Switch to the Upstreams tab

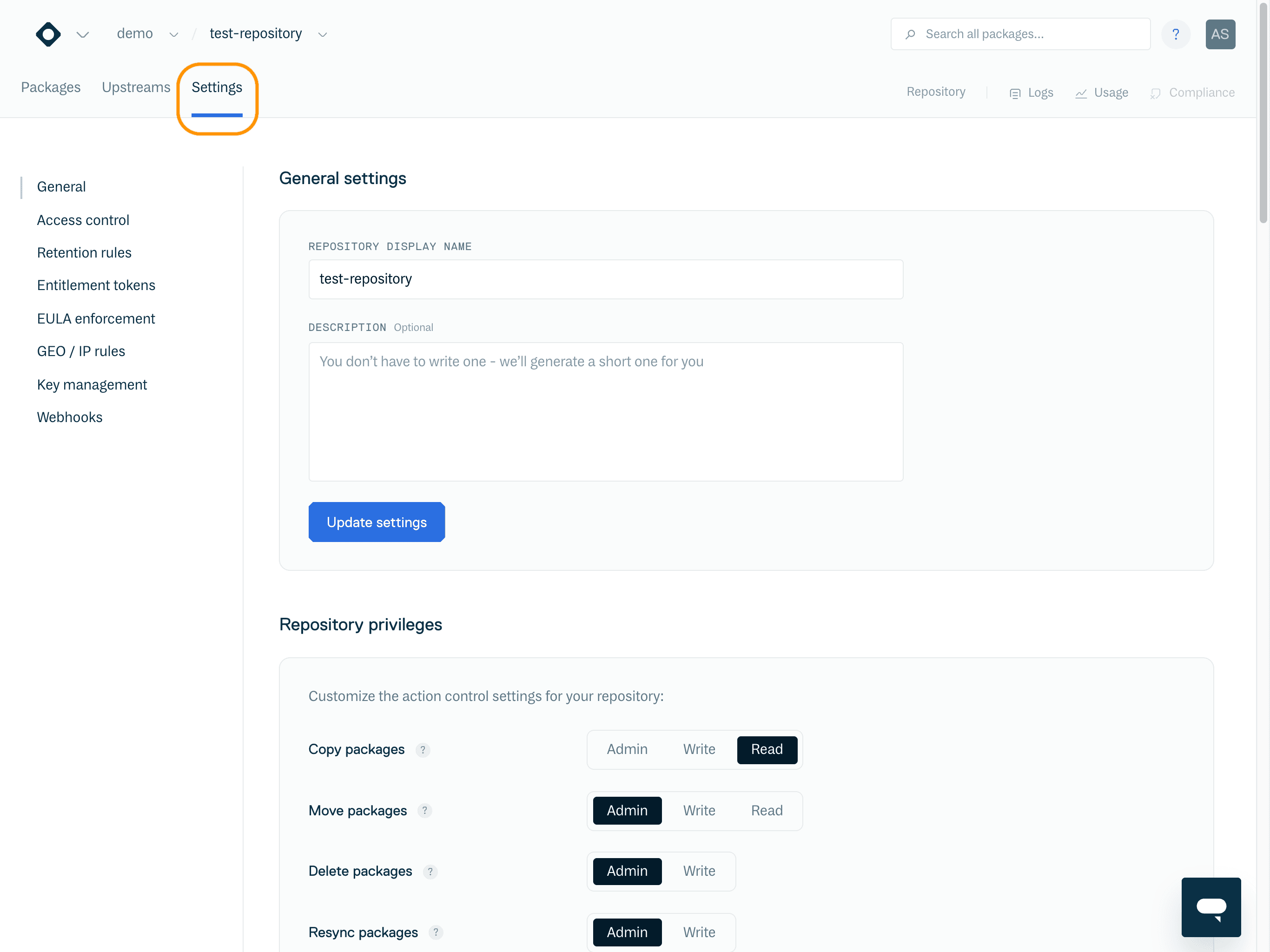[x=136, y=87]
